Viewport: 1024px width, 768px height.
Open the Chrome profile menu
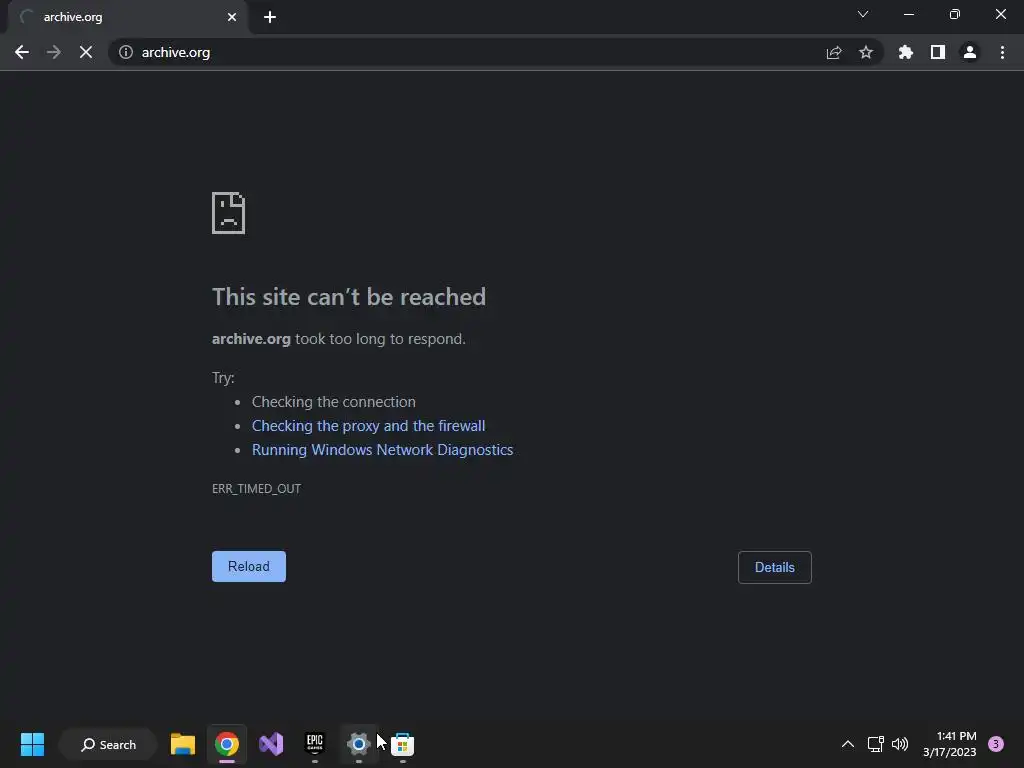[x=970, y=52]
